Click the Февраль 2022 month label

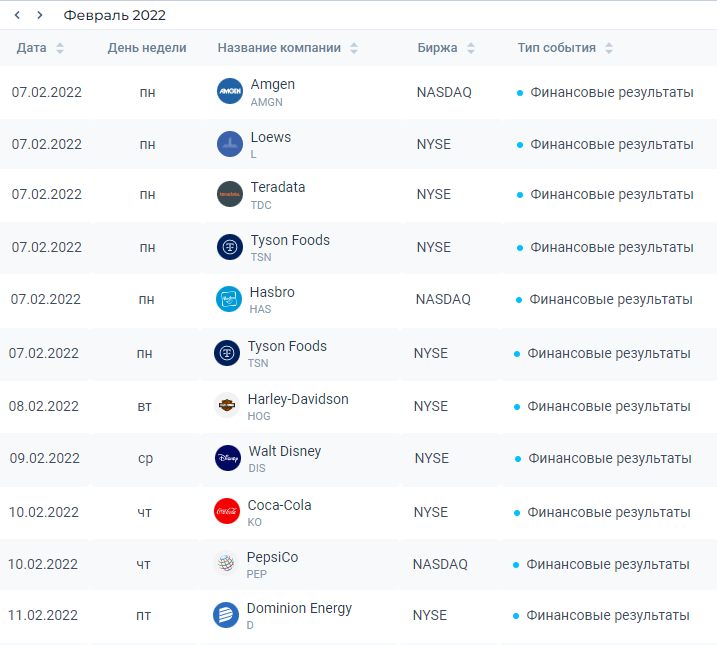point(114,16)
